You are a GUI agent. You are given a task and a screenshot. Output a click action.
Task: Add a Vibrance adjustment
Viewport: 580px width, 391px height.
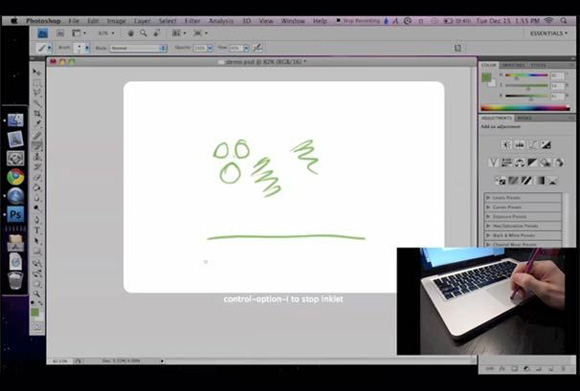pyautogui.click(x=493, y=162)
